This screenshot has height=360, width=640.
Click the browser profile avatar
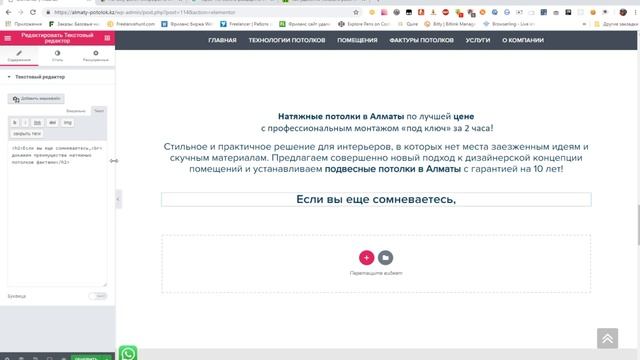coord(623,13)
